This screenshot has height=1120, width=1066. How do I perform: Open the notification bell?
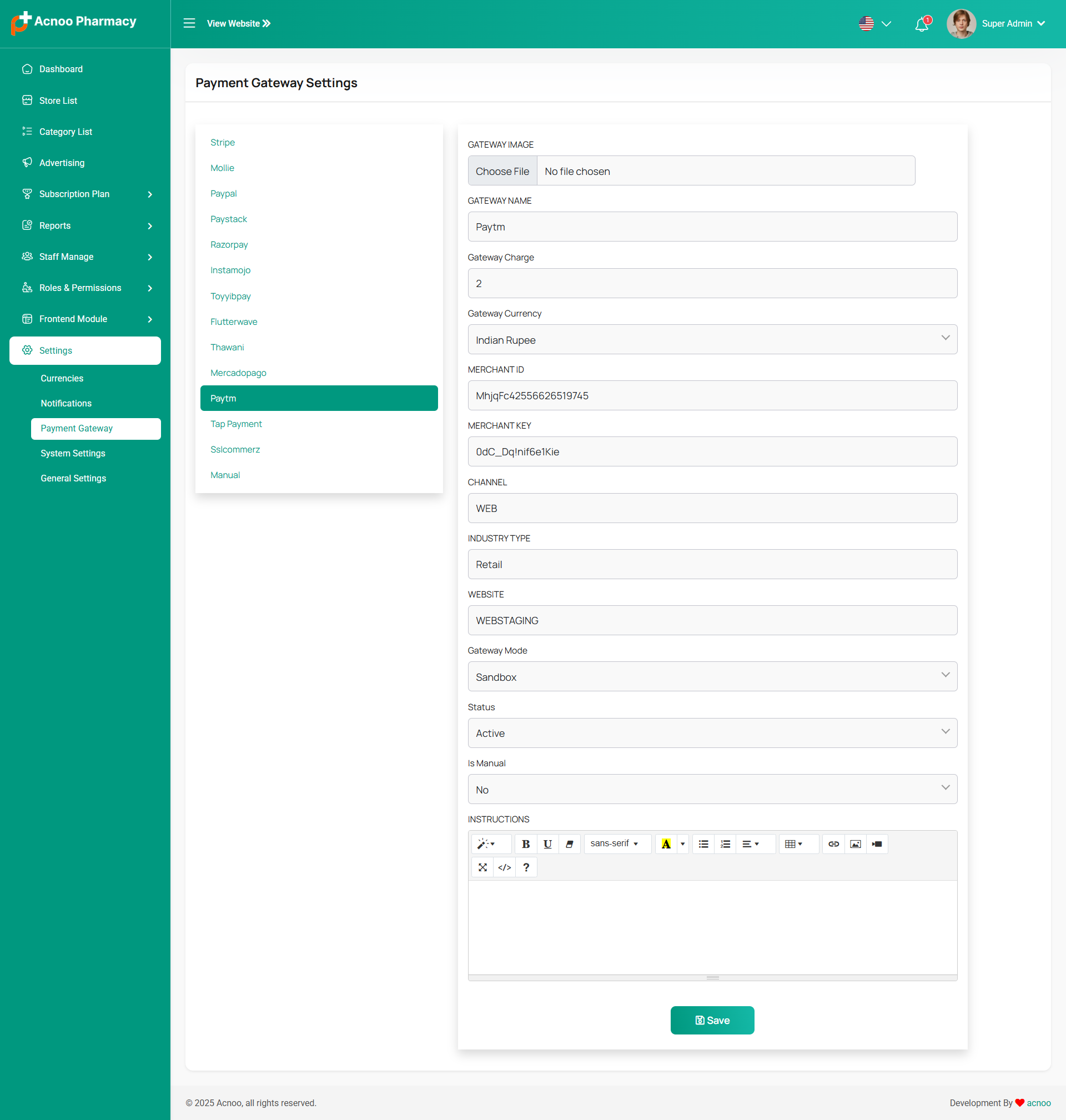921,24
